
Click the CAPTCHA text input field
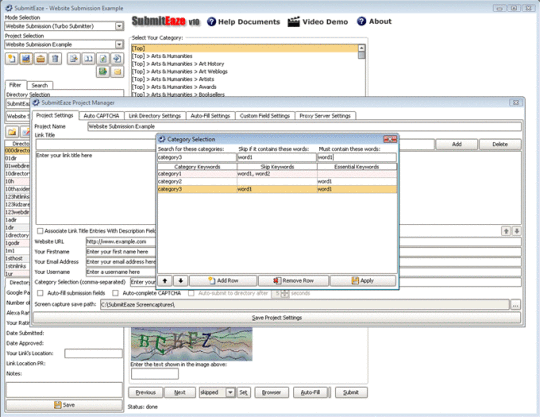point(155,374)
